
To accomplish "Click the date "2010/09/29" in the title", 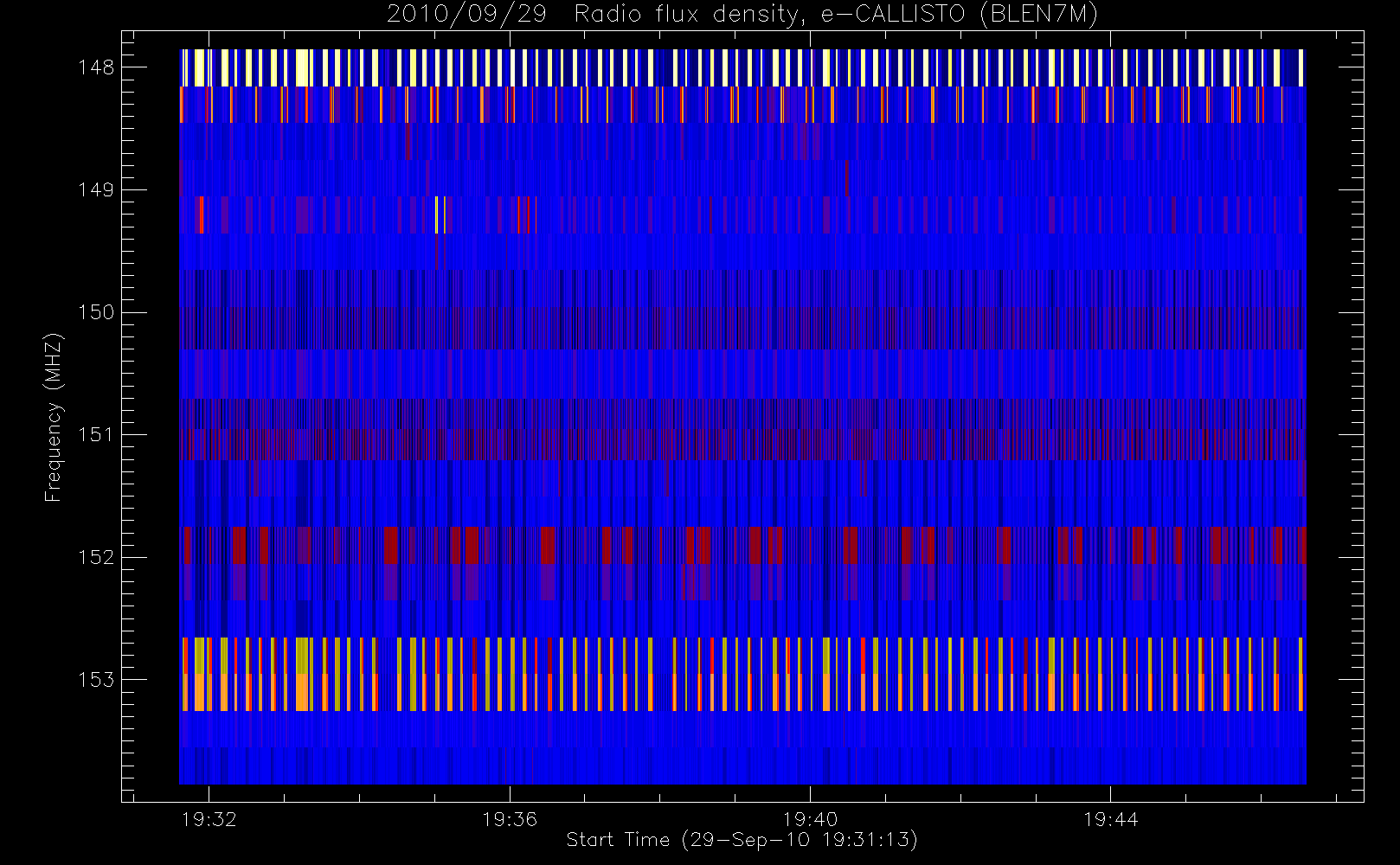I will (x=466, y=15).
